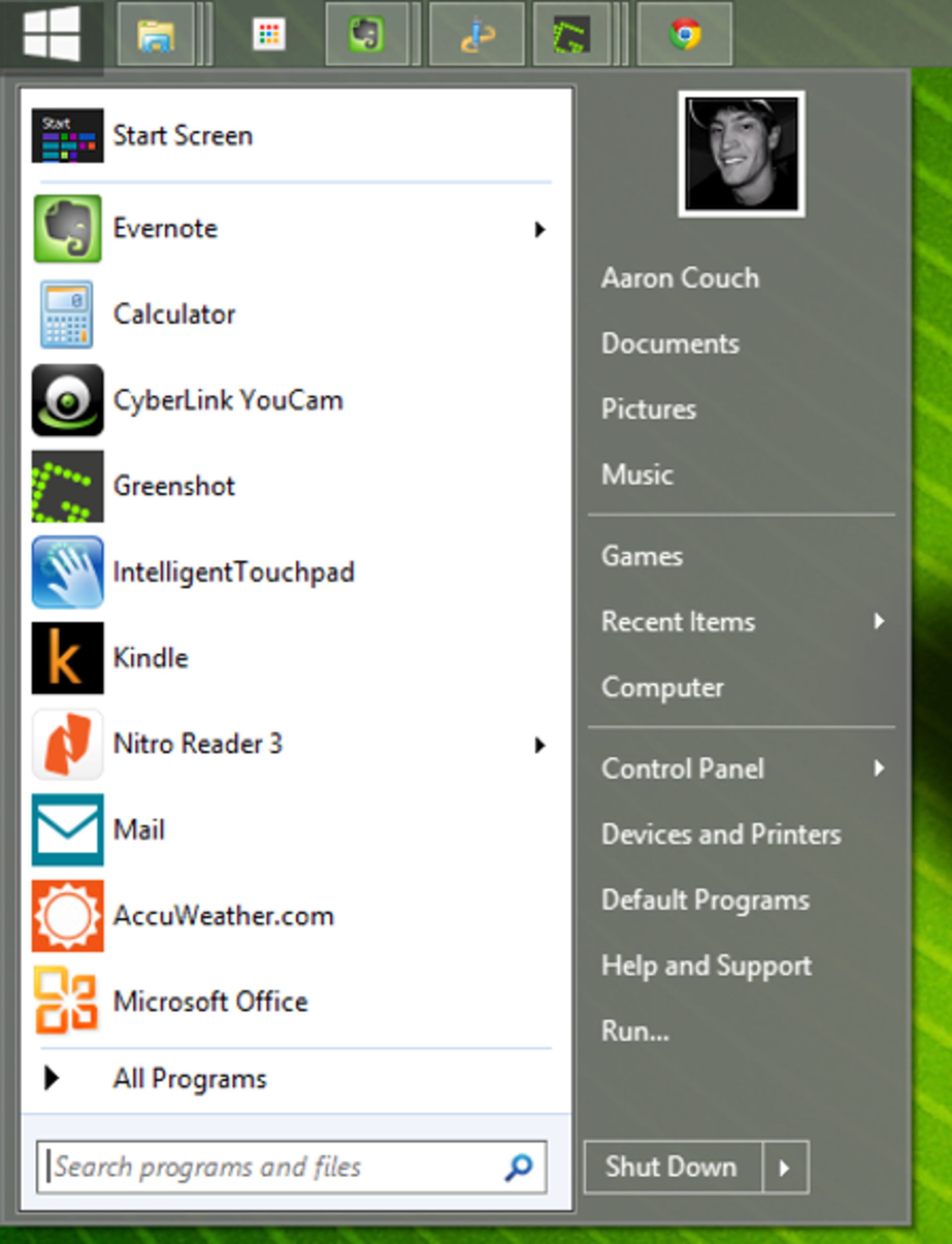Expand the Evernote jump list arrow

pyautogui.click(x=540, y=230)
